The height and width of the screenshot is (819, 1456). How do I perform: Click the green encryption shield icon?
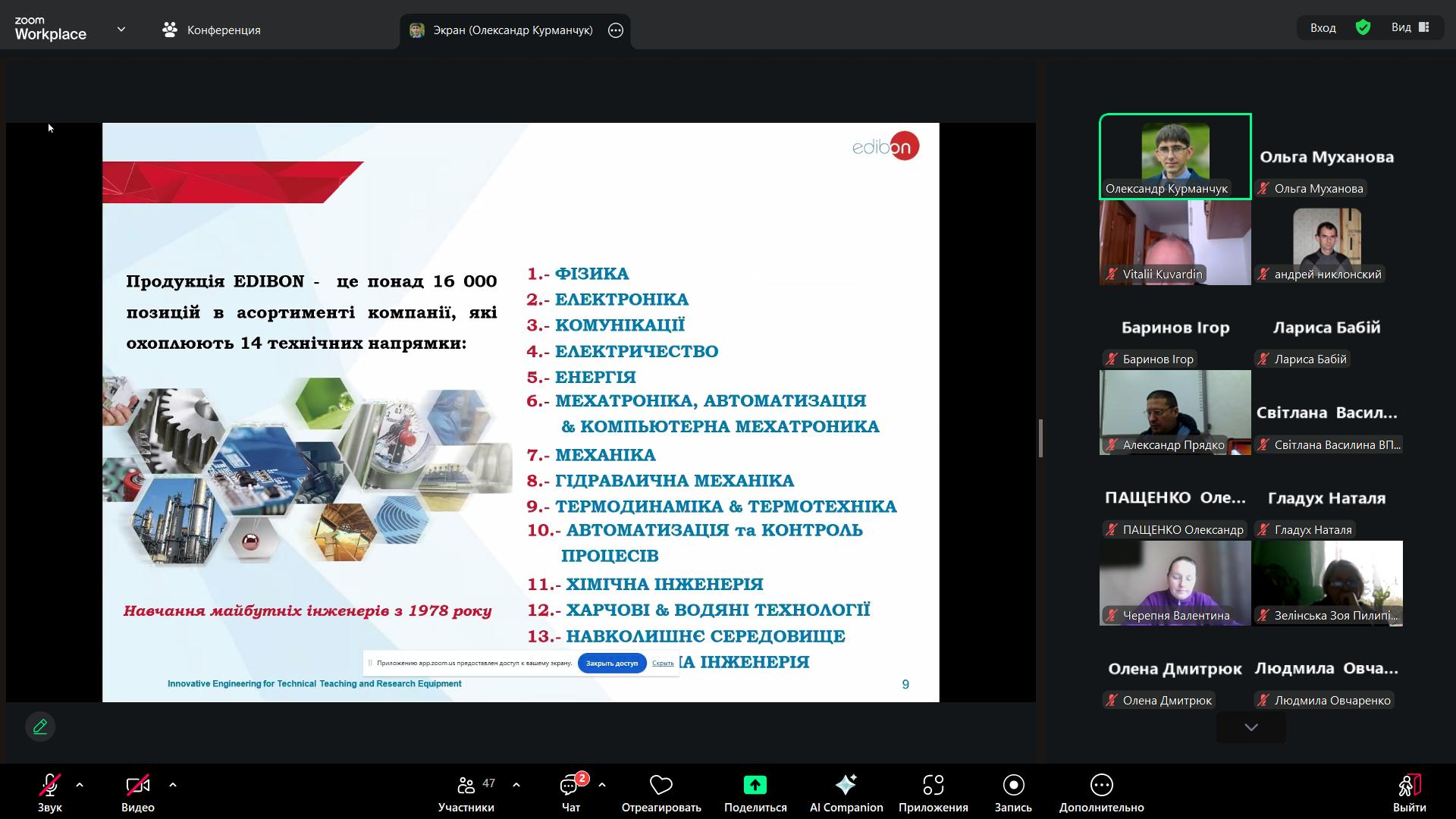click(x=1363, y=28)
